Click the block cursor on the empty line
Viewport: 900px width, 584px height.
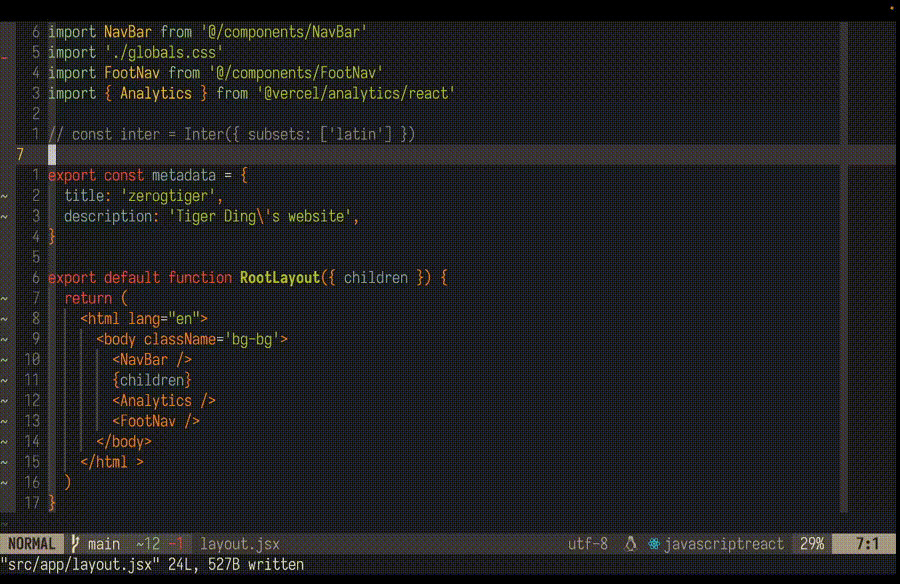pos(52,154)
